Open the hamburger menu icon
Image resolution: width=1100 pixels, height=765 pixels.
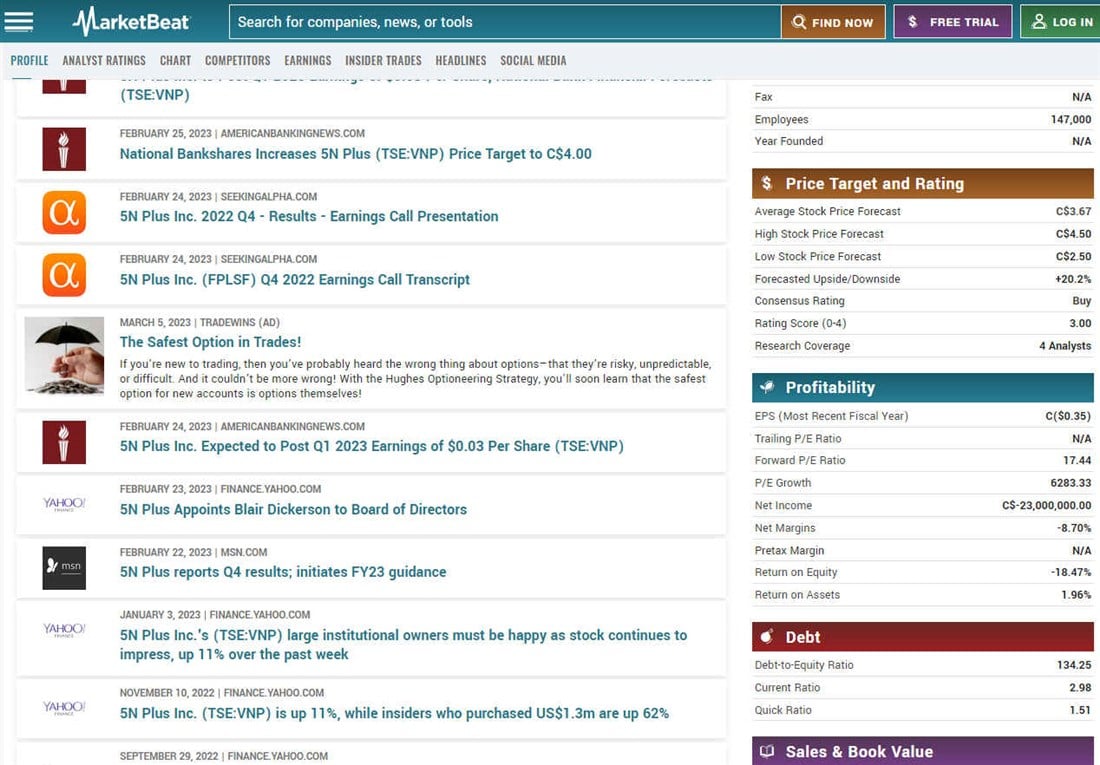point(19,21)
